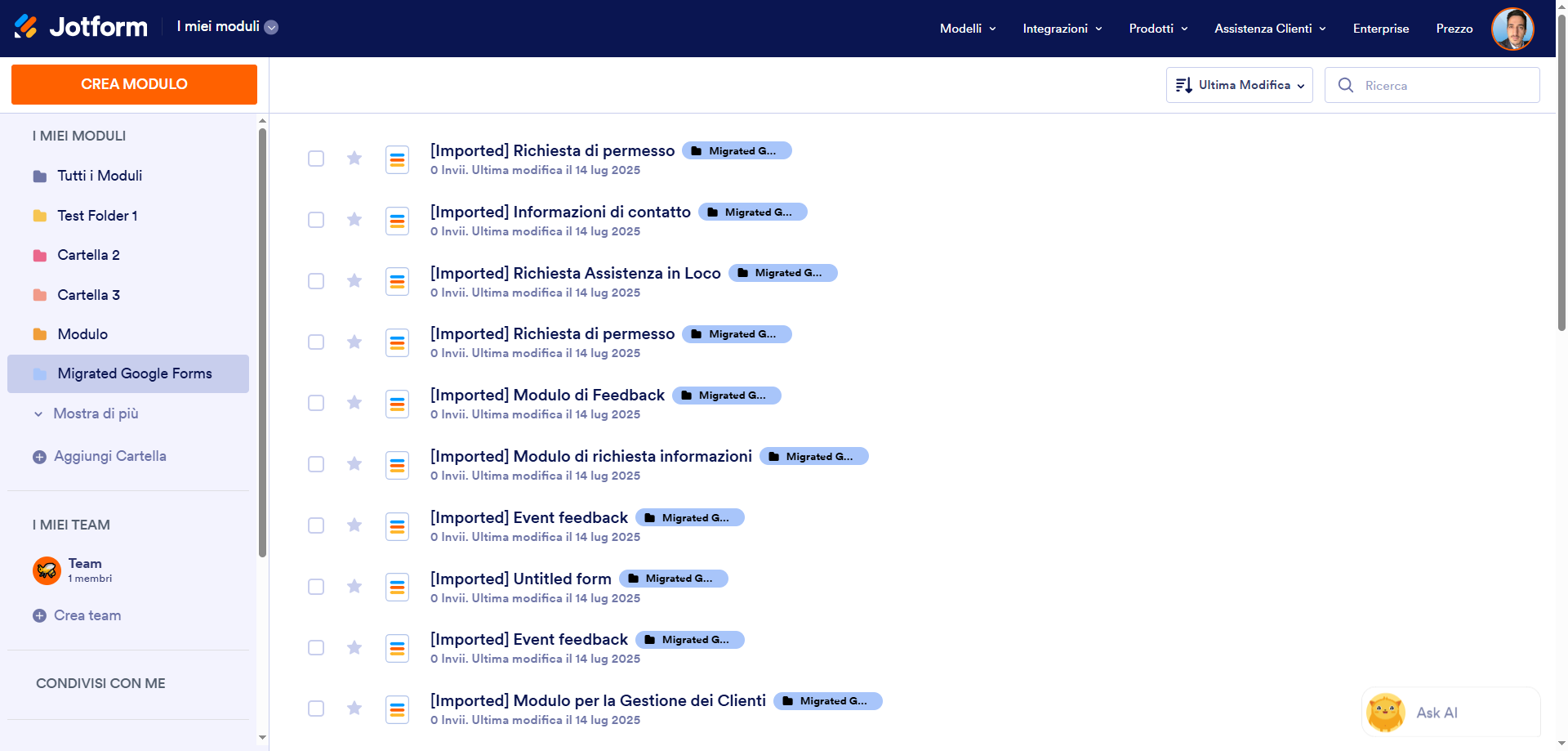The height and width of the screenshot is (751, 1568).
Task: Mark Modulo di Feedback as favorite
Action: click(354, 402)
